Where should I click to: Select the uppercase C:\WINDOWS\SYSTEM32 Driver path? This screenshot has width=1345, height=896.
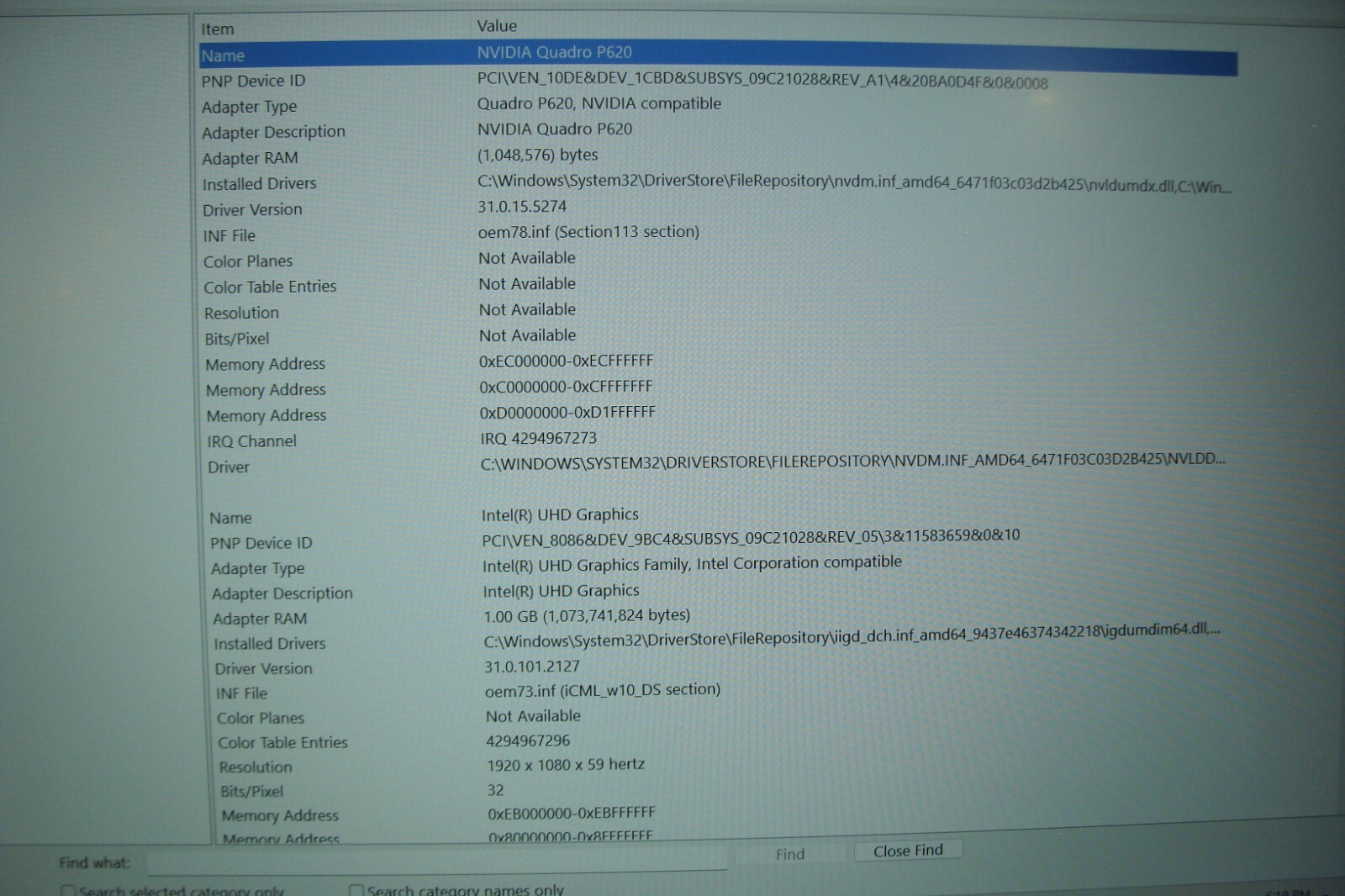(x=852, y=461)
